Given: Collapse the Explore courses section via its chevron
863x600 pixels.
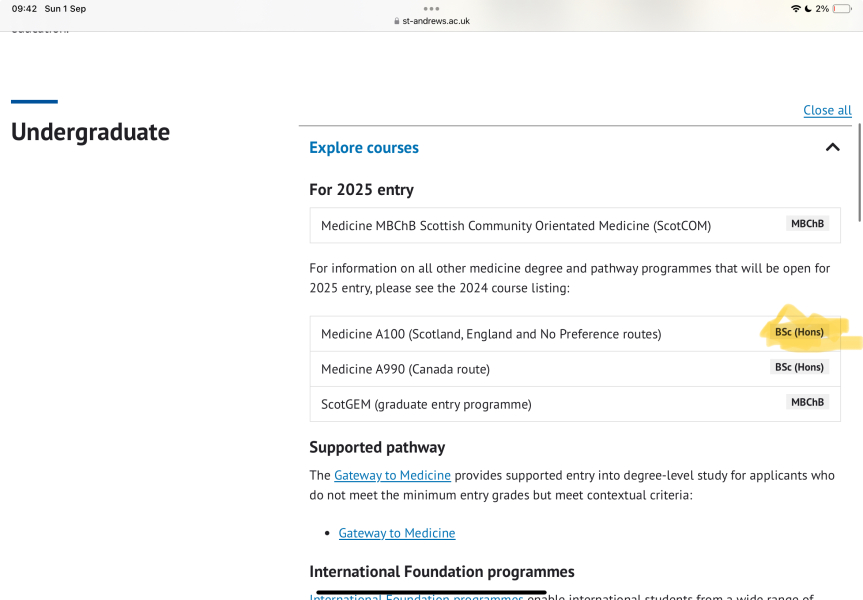Looking at the screenshot, I should 833,146.
